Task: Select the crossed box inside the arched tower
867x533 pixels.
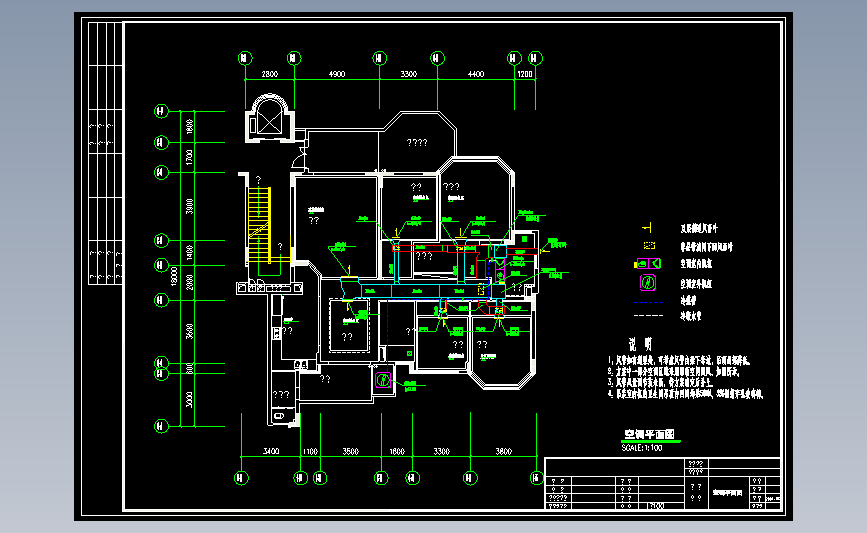Action: (269, 122)
